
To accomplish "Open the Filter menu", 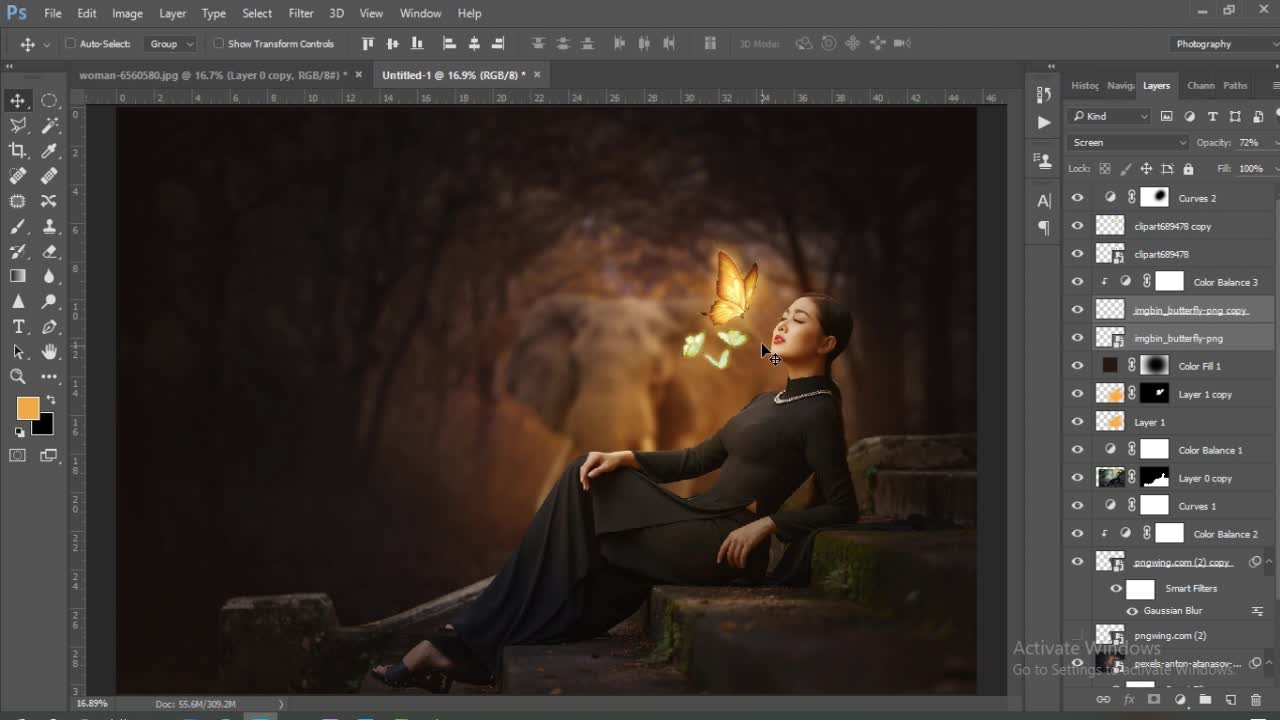I will coord(301,13).
